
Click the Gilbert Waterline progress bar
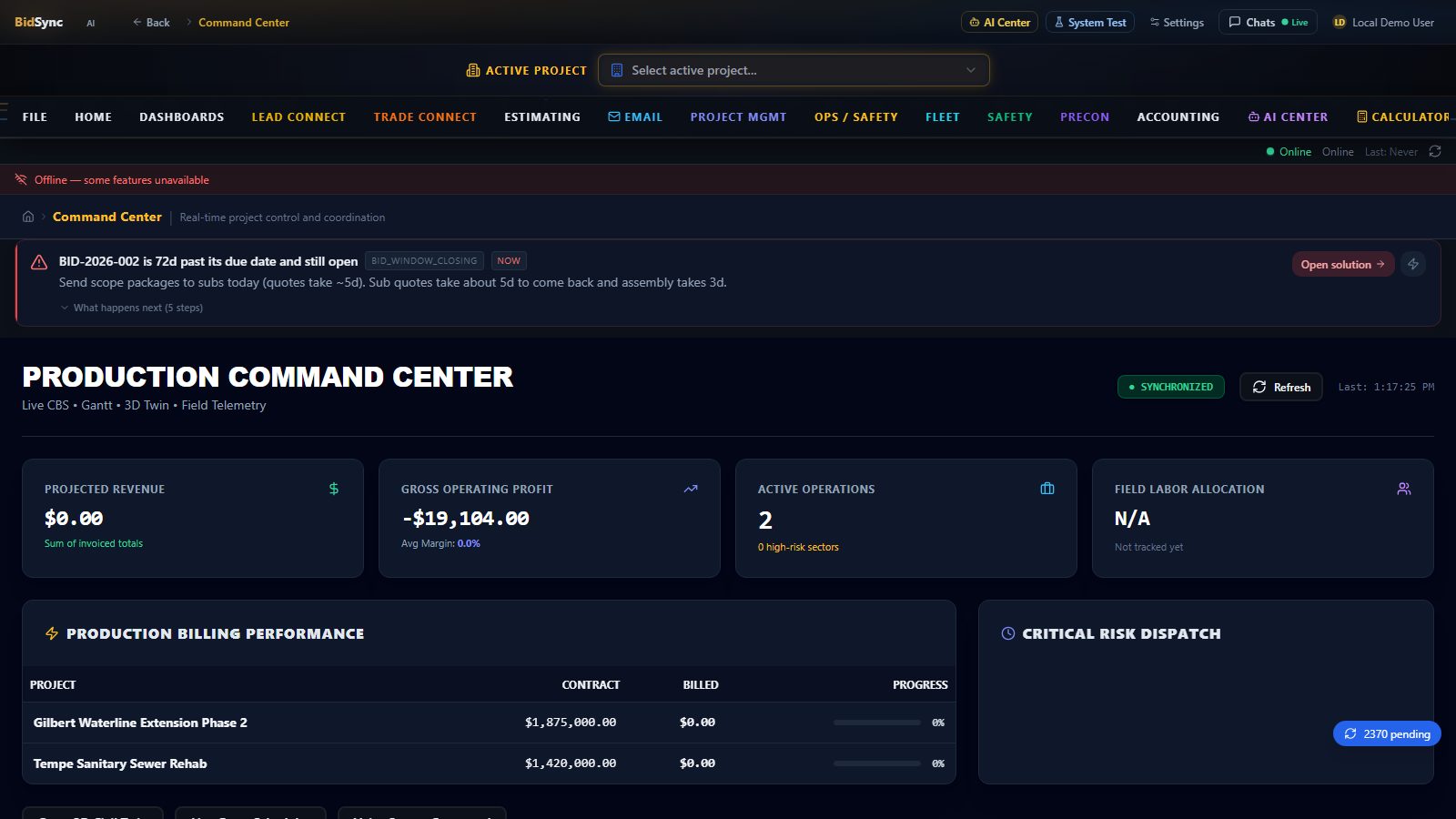(x=877, y=723)
